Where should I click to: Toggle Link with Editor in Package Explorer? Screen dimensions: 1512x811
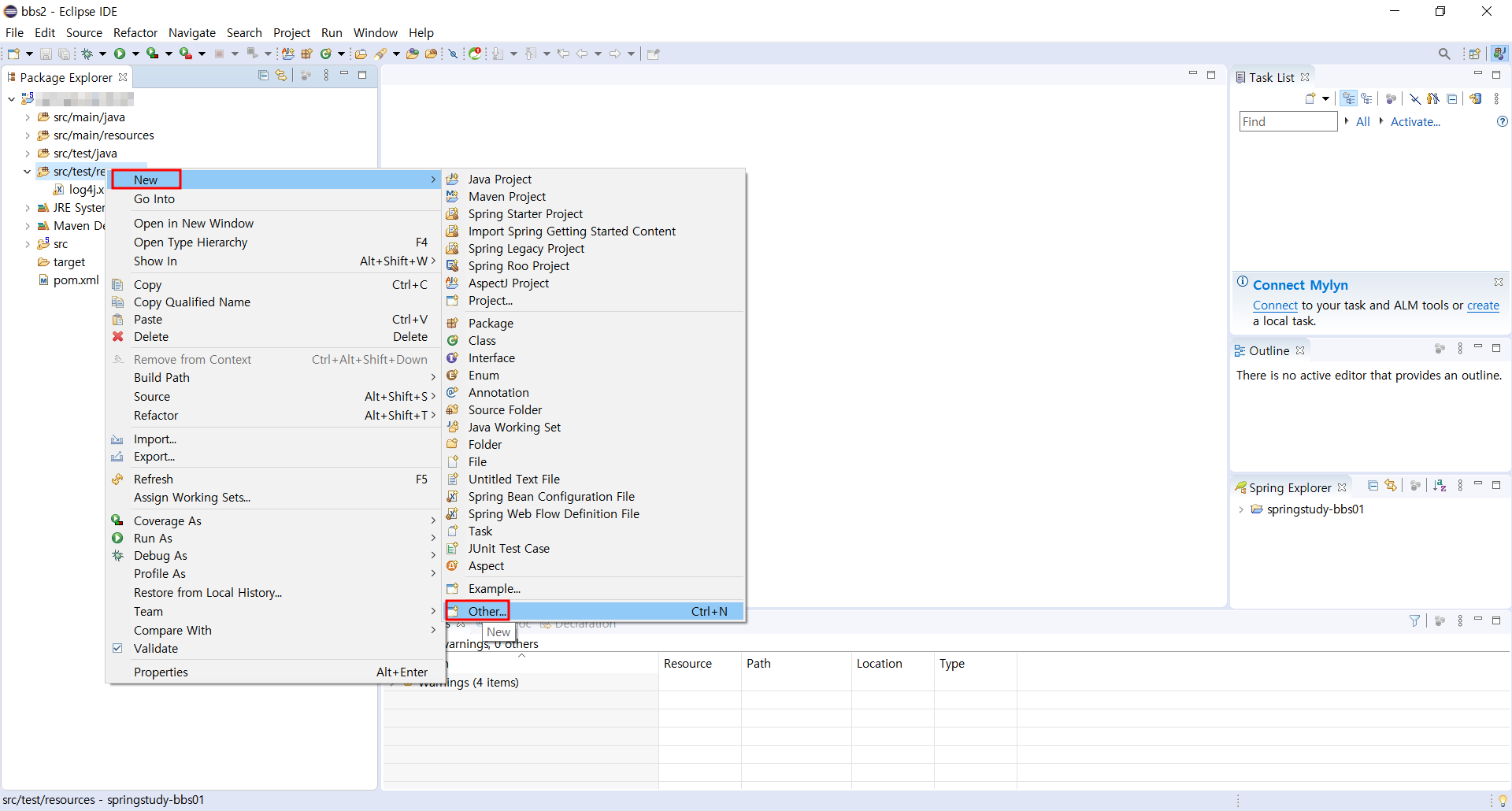(281, 76)
